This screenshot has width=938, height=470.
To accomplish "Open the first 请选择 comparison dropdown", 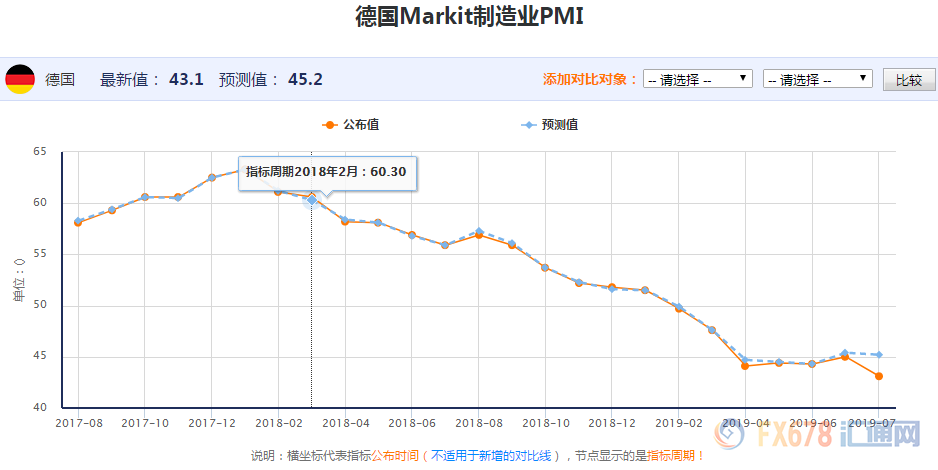I will 698,79.
